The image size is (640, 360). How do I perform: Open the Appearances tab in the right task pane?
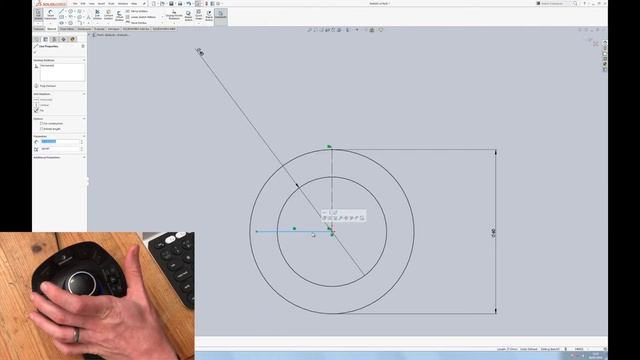click(x=604, y=64)
